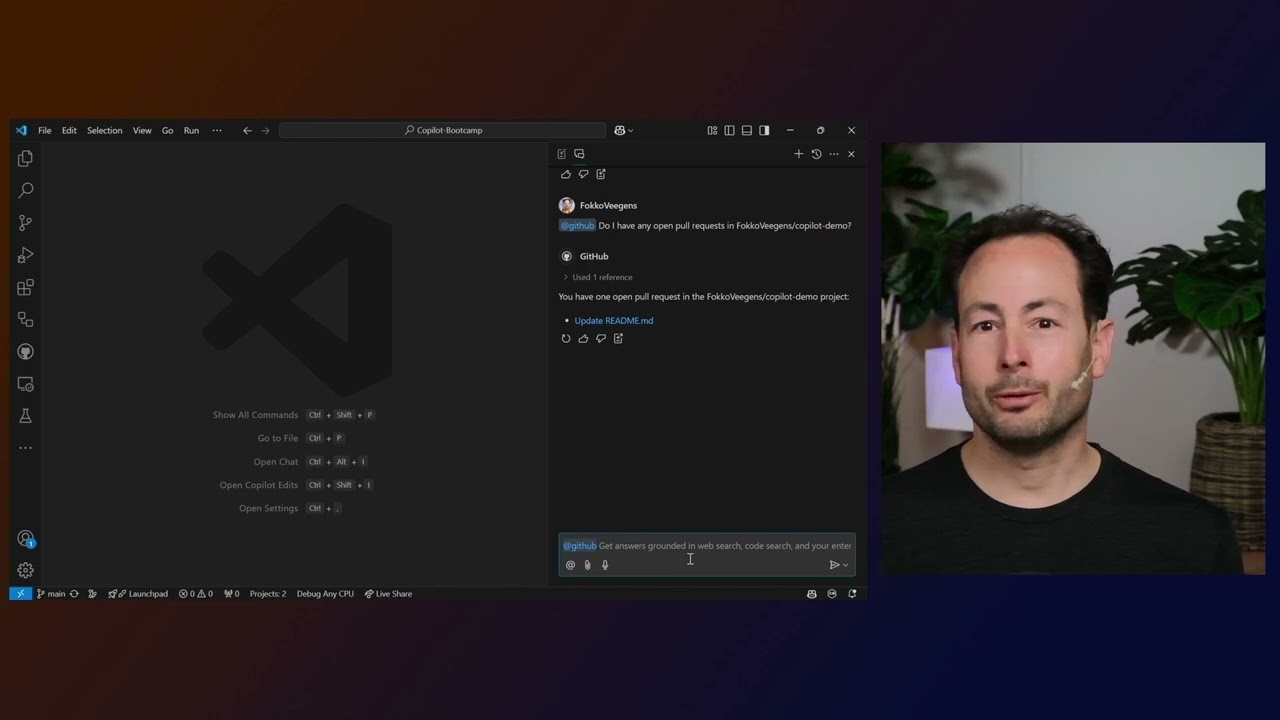The height and width of the screenshot is (720, 1280).
Task: Open the Source Control view
Action: click(25, 223)
